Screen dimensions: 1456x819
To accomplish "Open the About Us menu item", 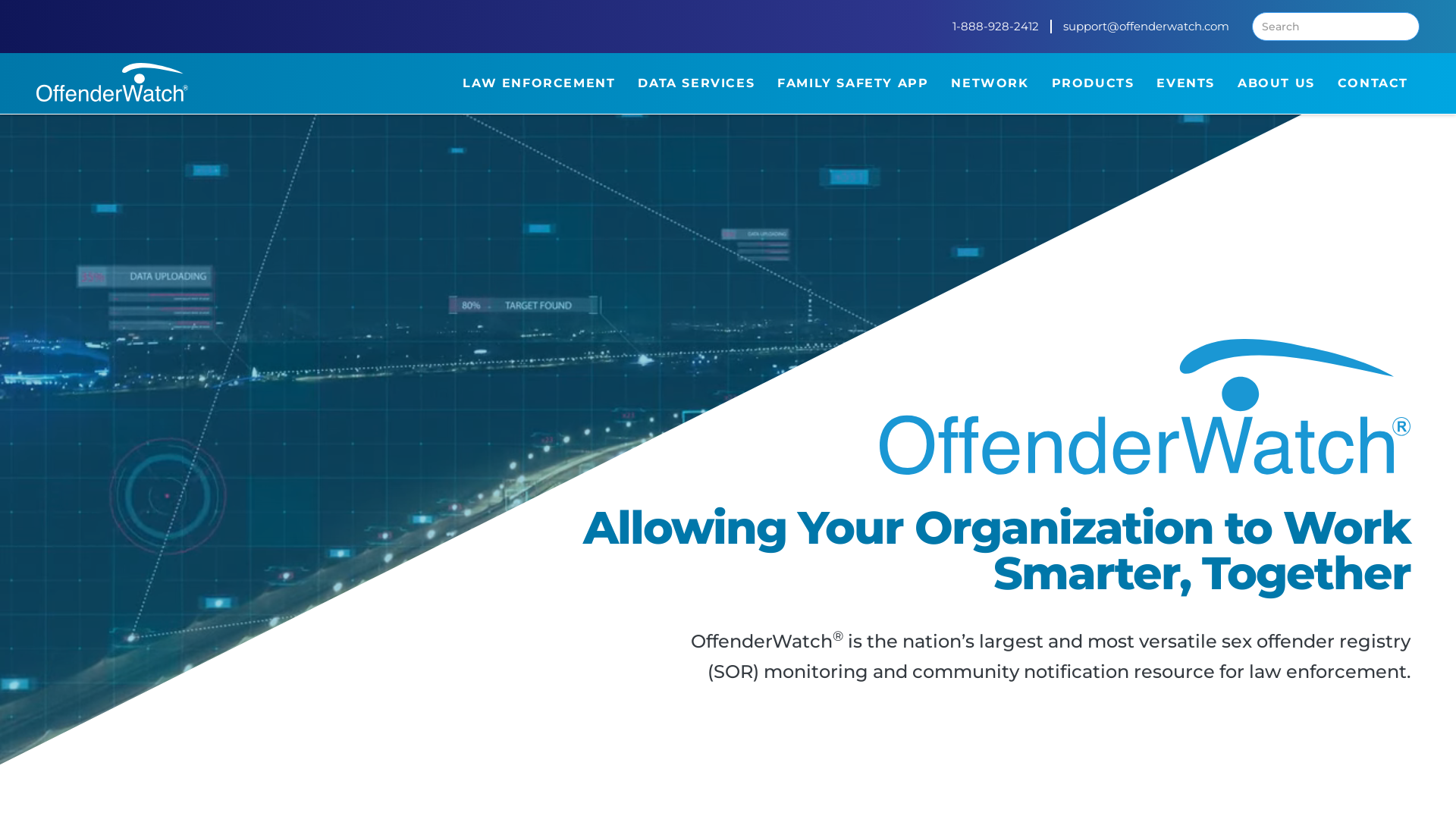I will tap(1276, 83).
